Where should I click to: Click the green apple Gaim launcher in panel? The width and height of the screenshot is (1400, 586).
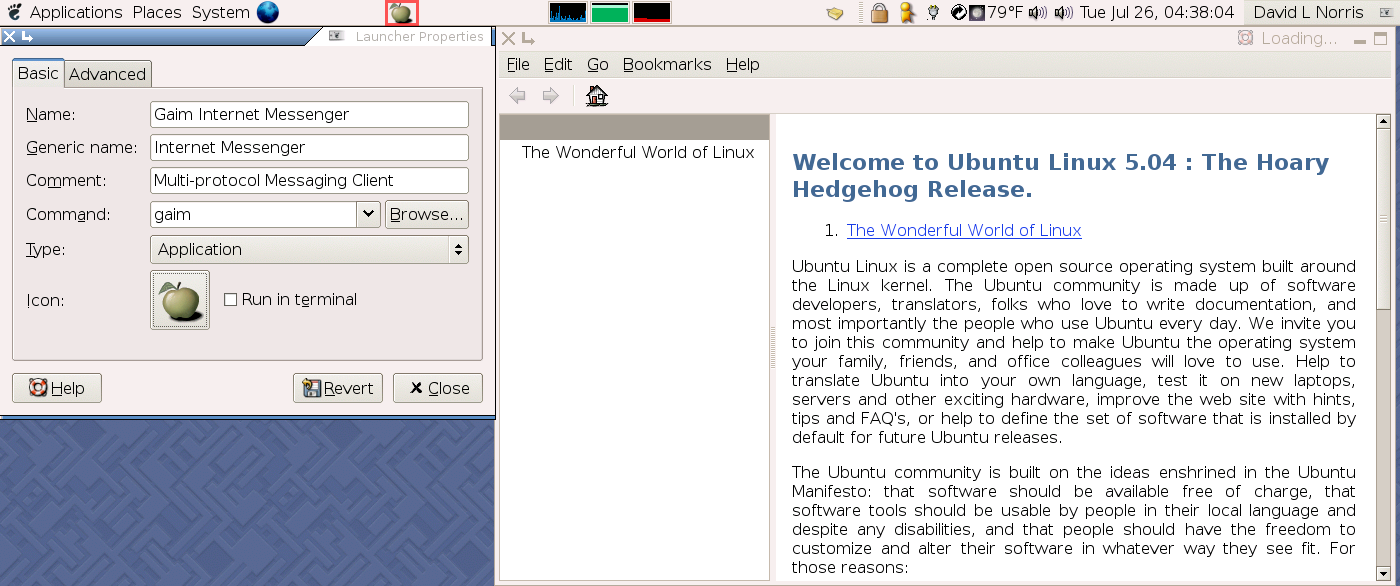pyautogui.click(x=401, y=13)
